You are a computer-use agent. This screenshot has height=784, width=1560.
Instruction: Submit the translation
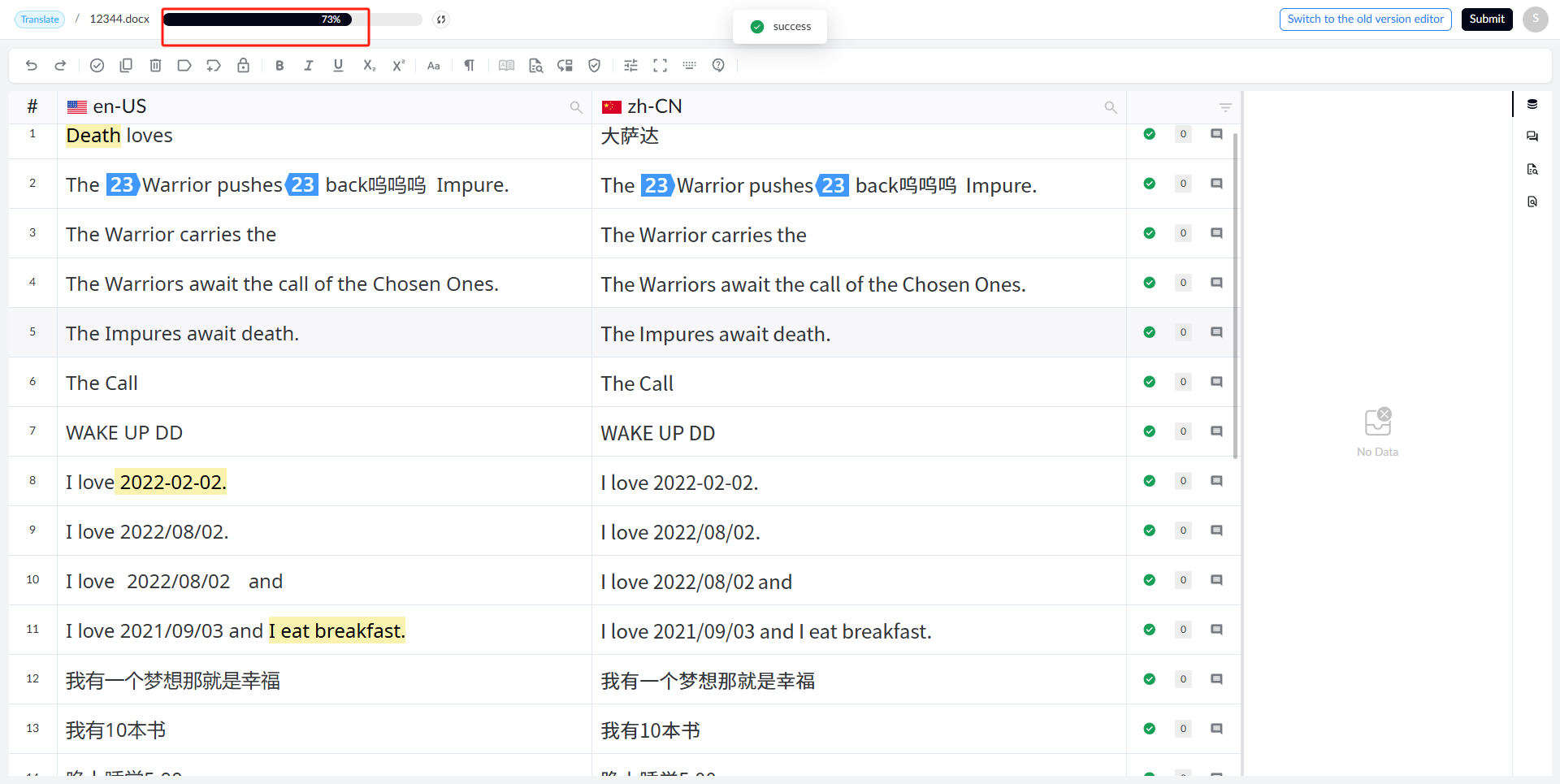(1487, 19)
